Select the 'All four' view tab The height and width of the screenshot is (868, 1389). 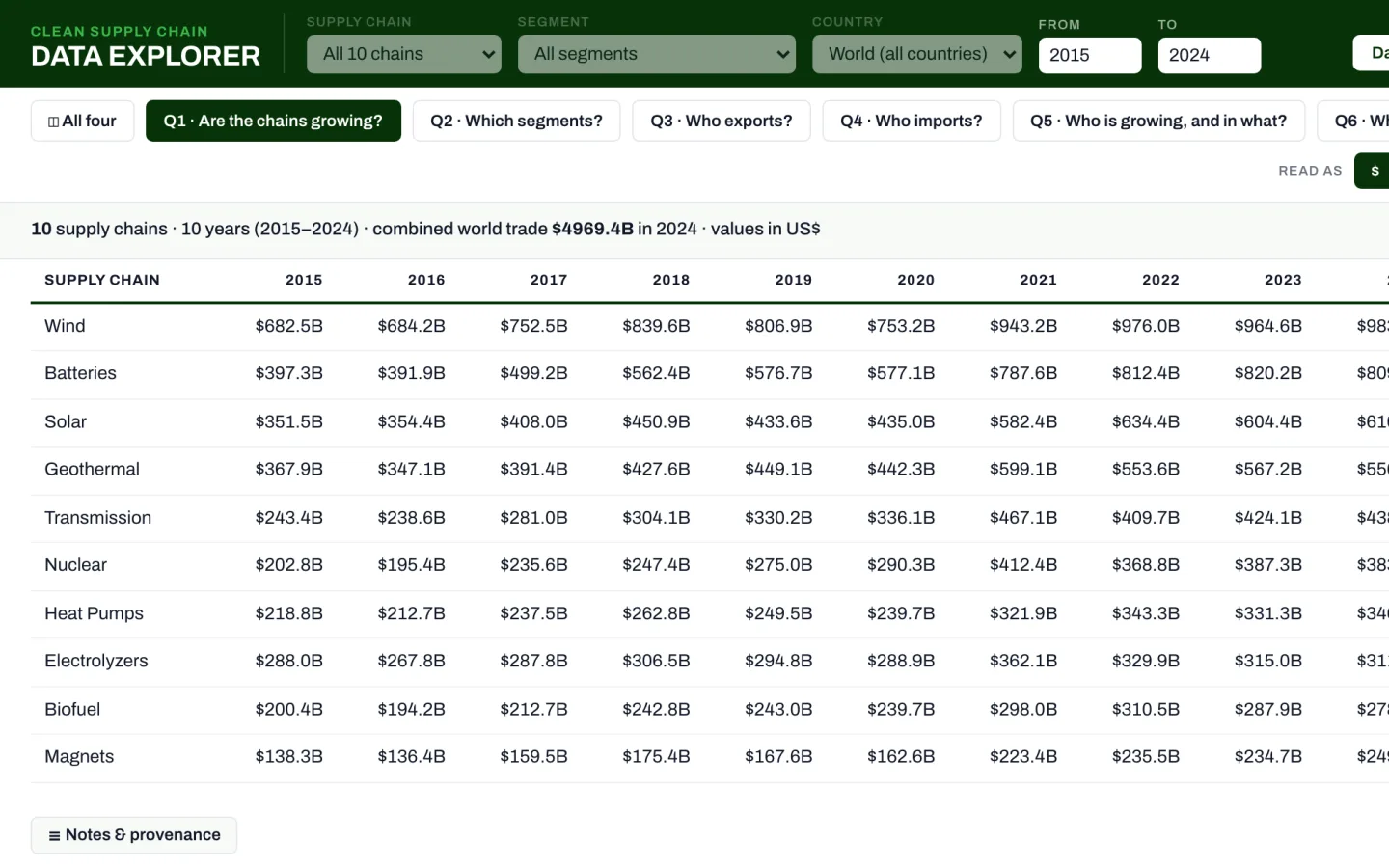coord(82,121)
